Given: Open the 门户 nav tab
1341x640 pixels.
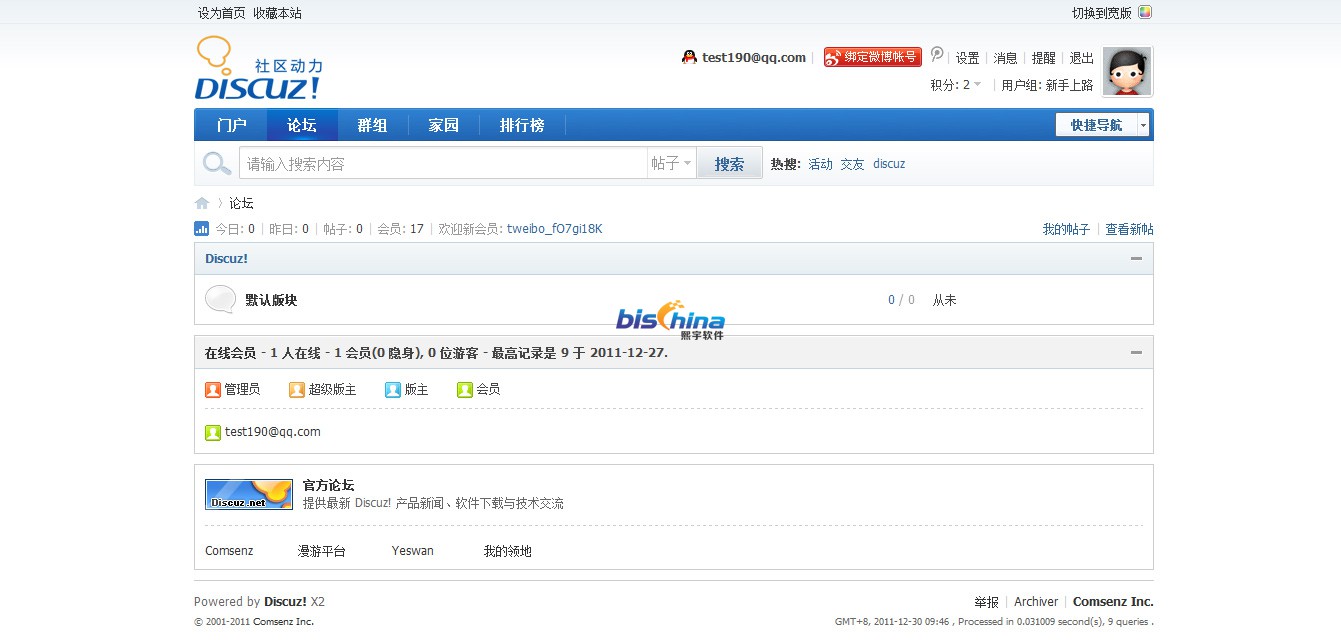Looking at the screenshot, I should pyautogui.click(x=231, y=125).
